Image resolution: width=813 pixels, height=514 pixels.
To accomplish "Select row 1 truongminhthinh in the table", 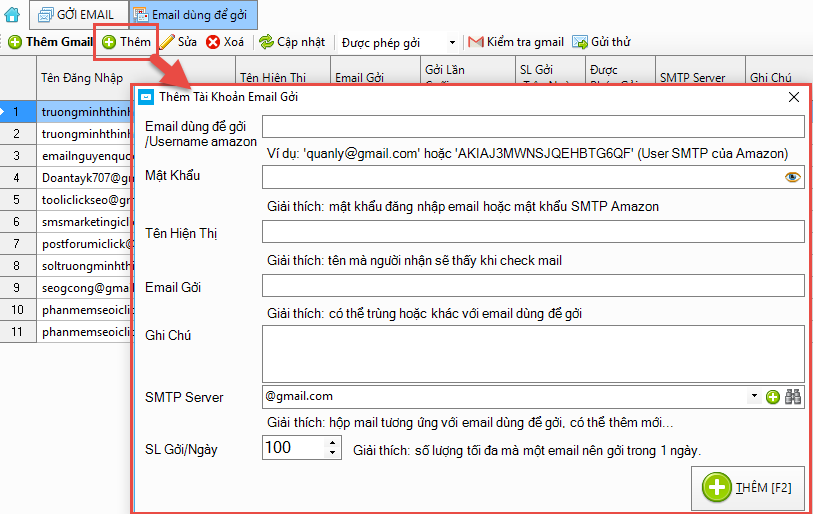I will (86, 112).
